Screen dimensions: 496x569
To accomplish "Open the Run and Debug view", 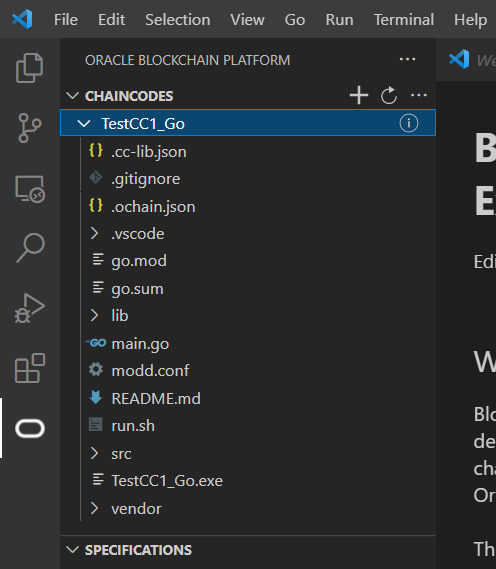I will click(29, 308).
